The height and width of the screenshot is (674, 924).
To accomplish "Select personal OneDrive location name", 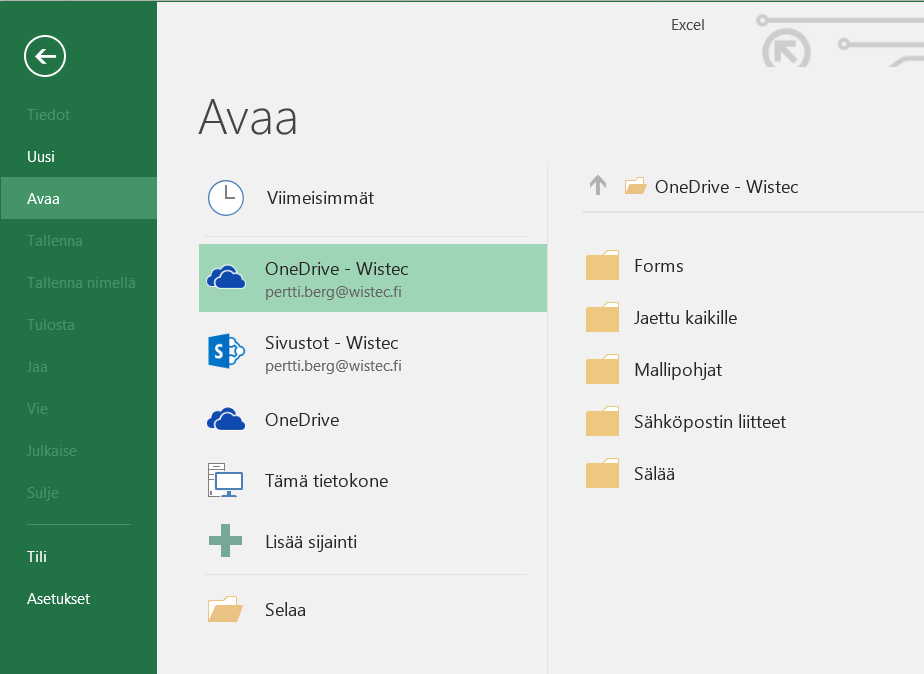I will click(x=302, y=419).
